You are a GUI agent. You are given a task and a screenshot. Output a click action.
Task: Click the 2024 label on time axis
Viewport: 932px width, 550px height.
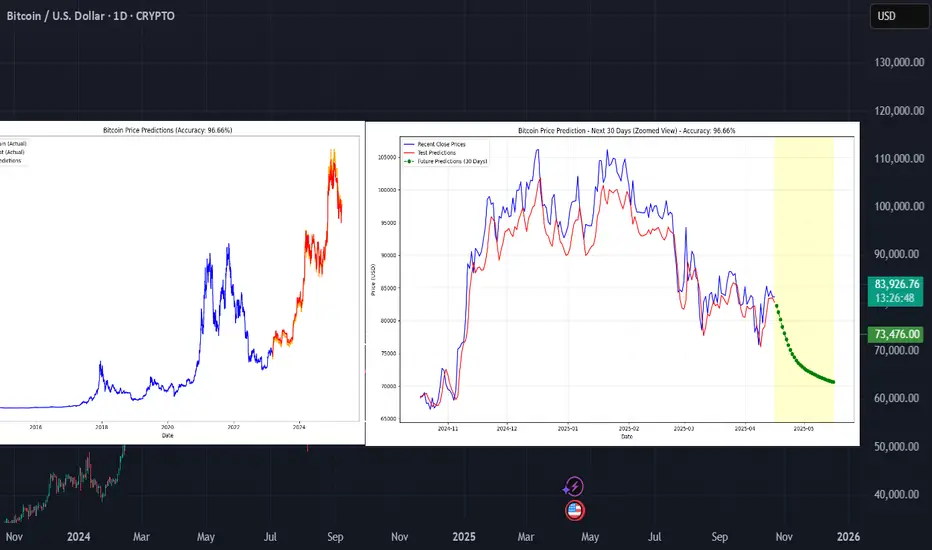[78, 537]
